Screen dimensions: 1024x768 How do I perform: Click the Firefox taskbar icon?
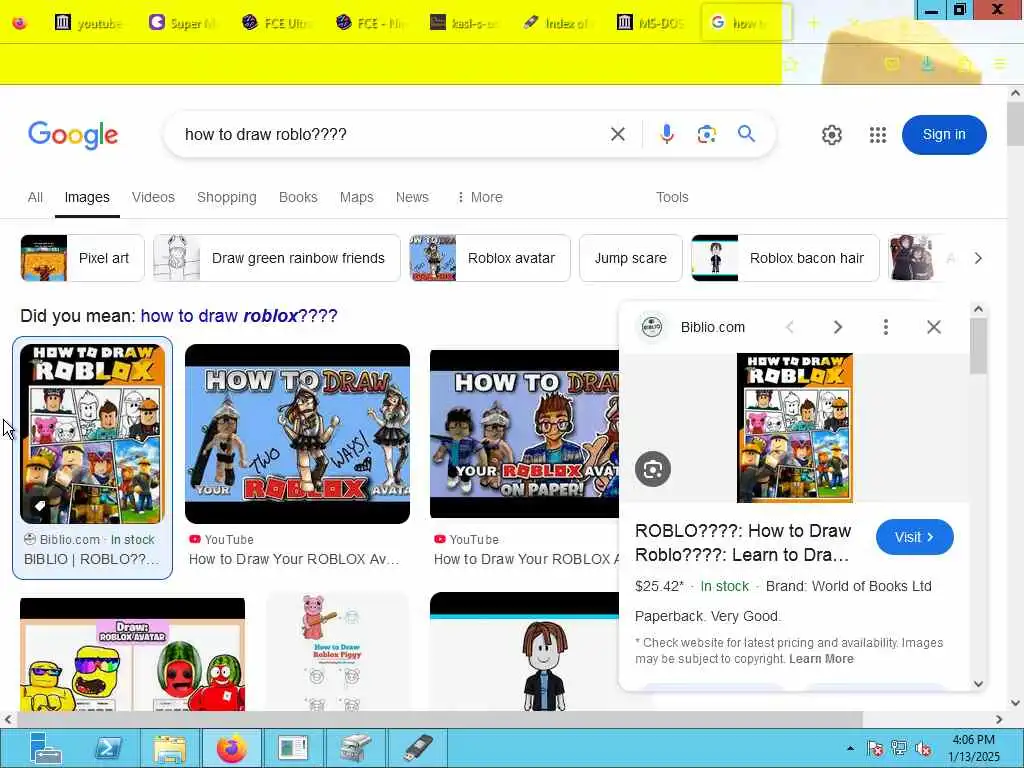tap(232, 748)
